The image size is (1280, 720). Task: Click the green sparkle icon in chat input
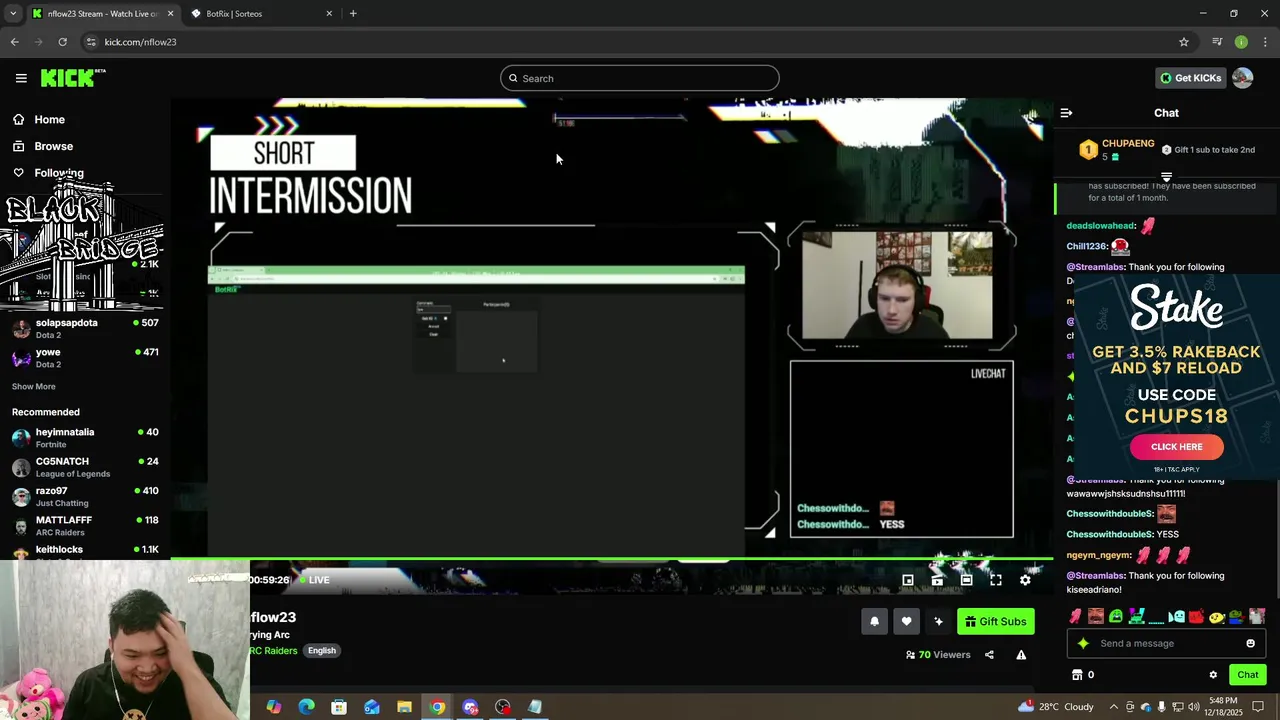[1083, 644]
